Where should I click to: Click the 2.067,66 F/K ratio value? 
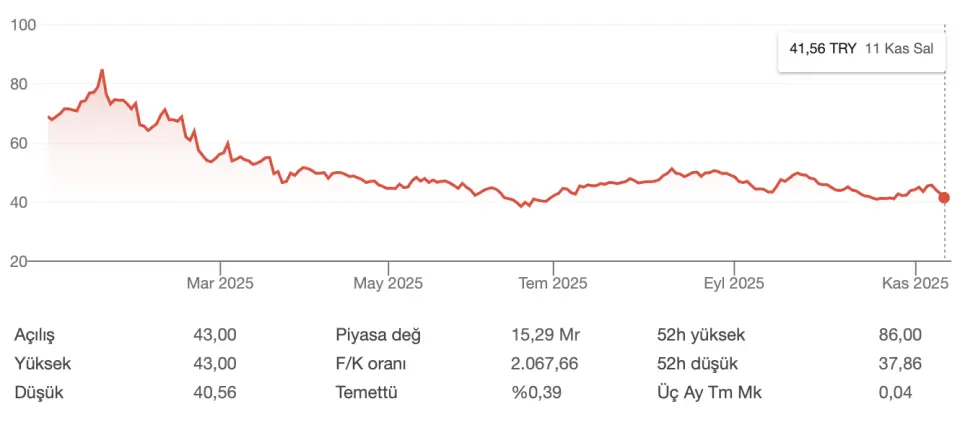(544, 364)
